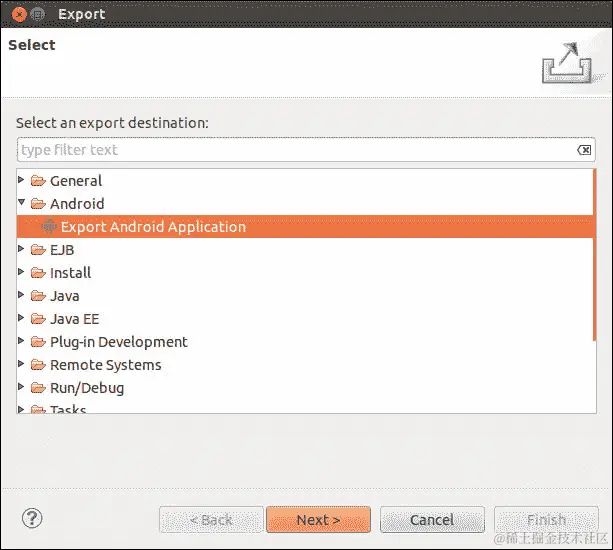Screen dimensions: 613x550
Task: Click the Java EE folder icon
Action: tap(38, 319)
